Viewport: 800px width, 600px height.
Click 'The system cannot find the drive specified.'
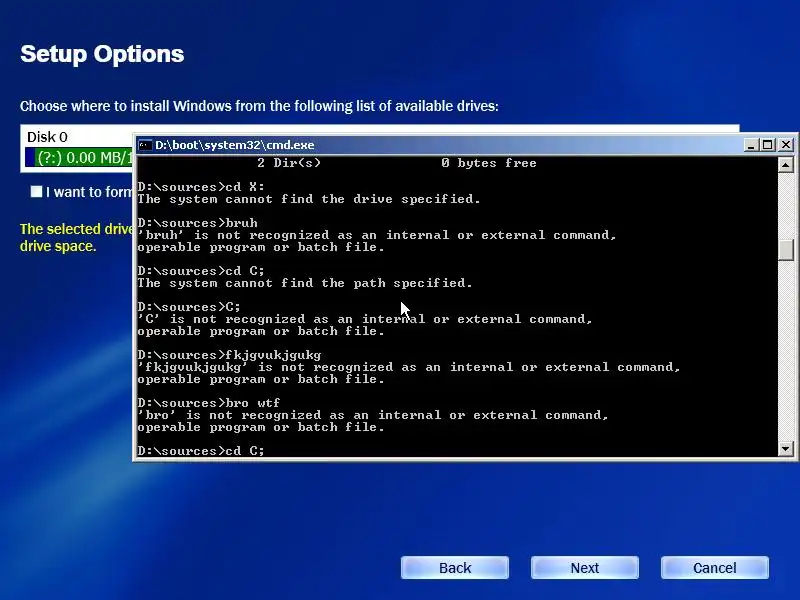click(309, 199)
